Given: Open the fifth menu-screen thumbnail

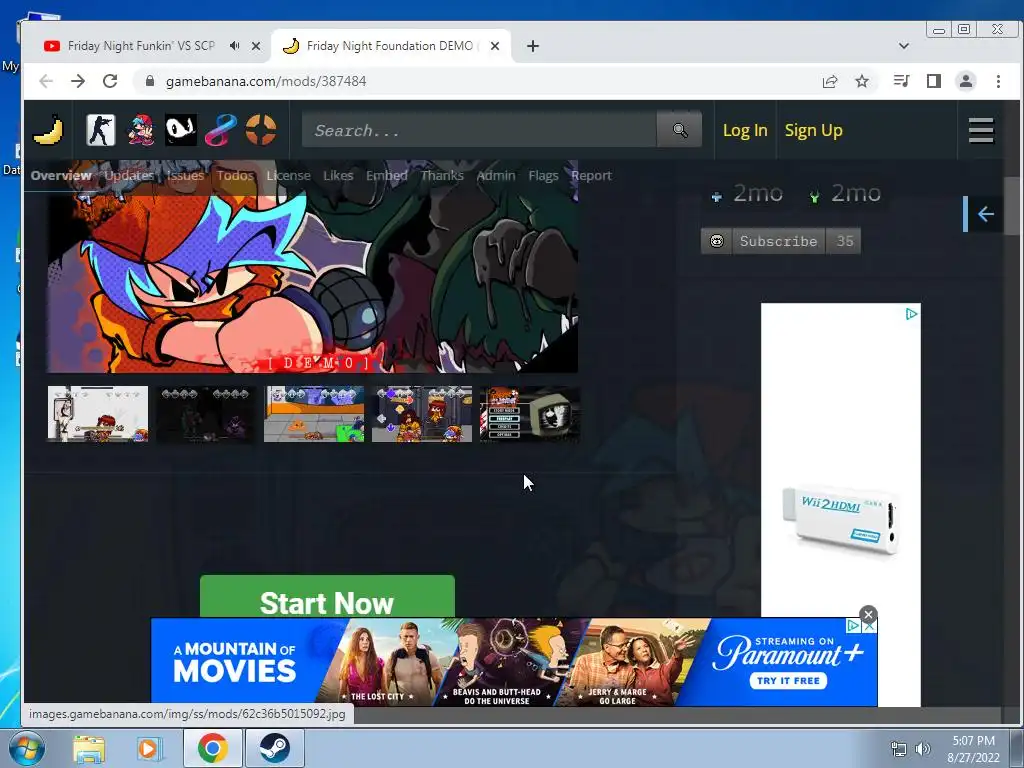Looking at the screenshot, I should click(x=530, y=414).
